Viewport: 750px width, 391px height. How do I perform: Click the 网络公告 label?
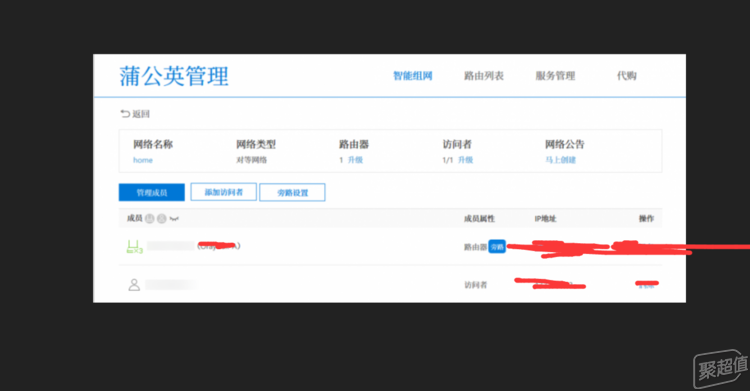click(x=565, y=144)
